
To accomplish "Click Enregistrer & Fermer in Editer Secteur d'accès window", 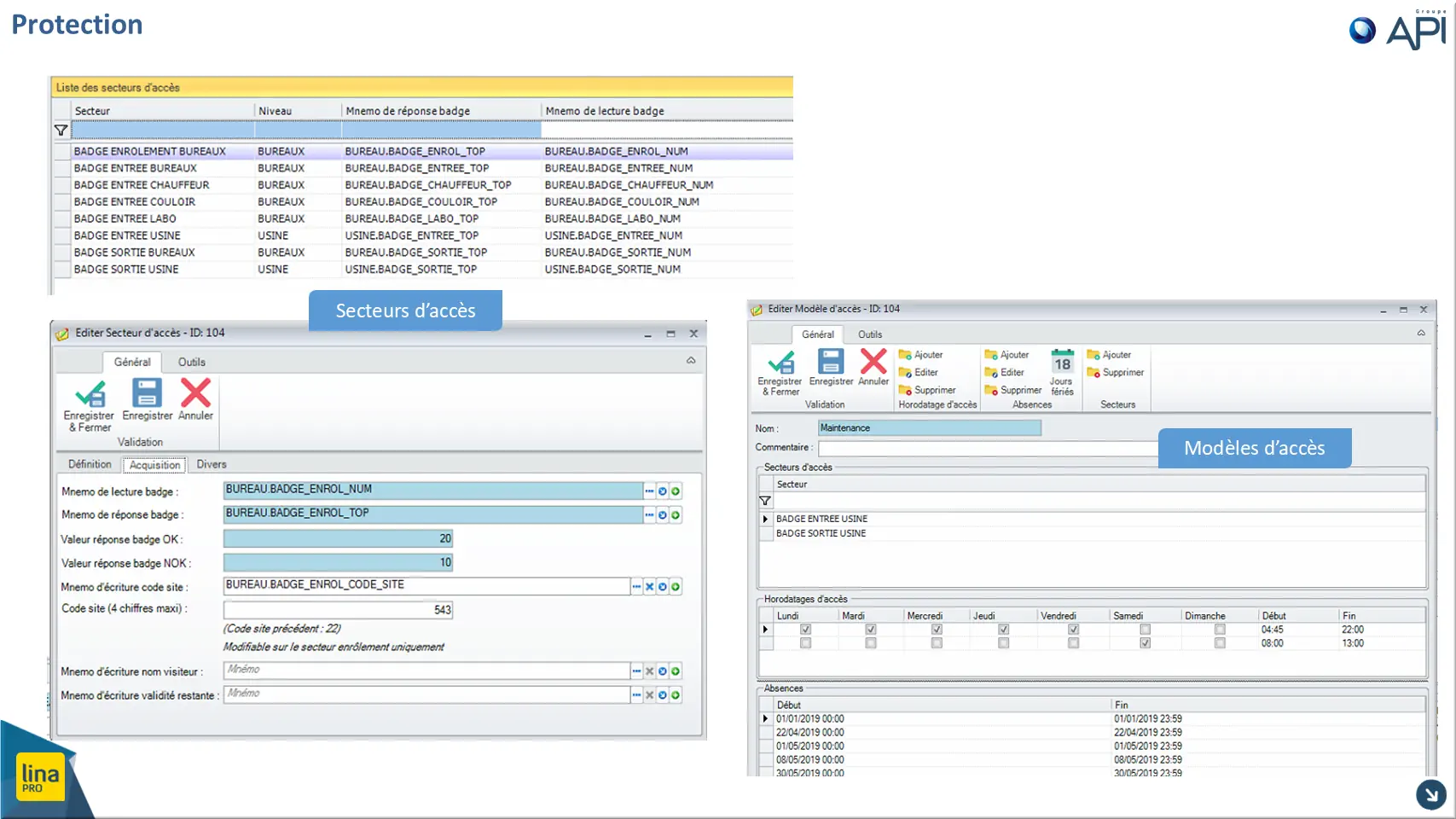I will pos(90,405).
